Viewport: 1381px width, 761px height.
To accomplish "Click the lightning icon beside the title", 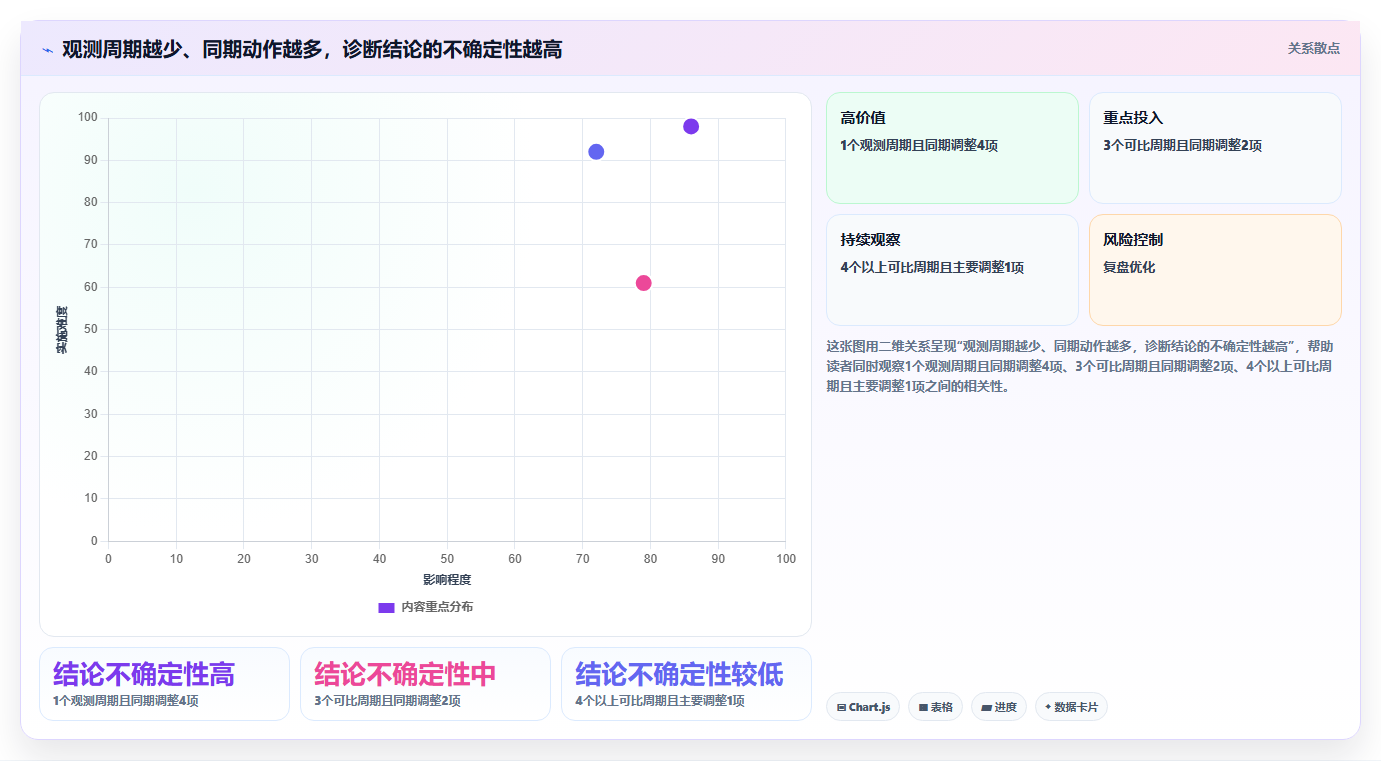I will click(x=47, y=50).
